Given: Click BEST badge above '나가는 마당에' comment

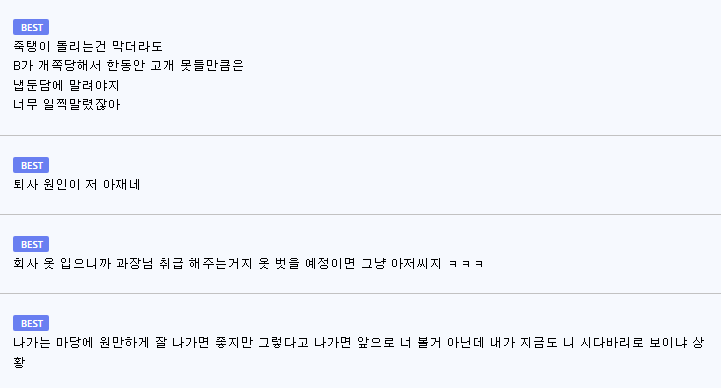Looking at the screenshot, I should pos(31,323).
